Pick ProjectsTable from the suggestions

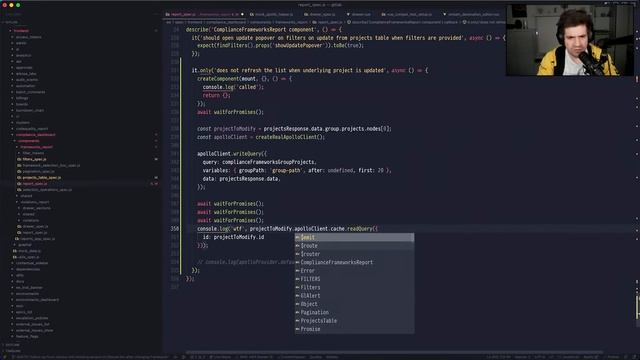[x=354, y=321]
